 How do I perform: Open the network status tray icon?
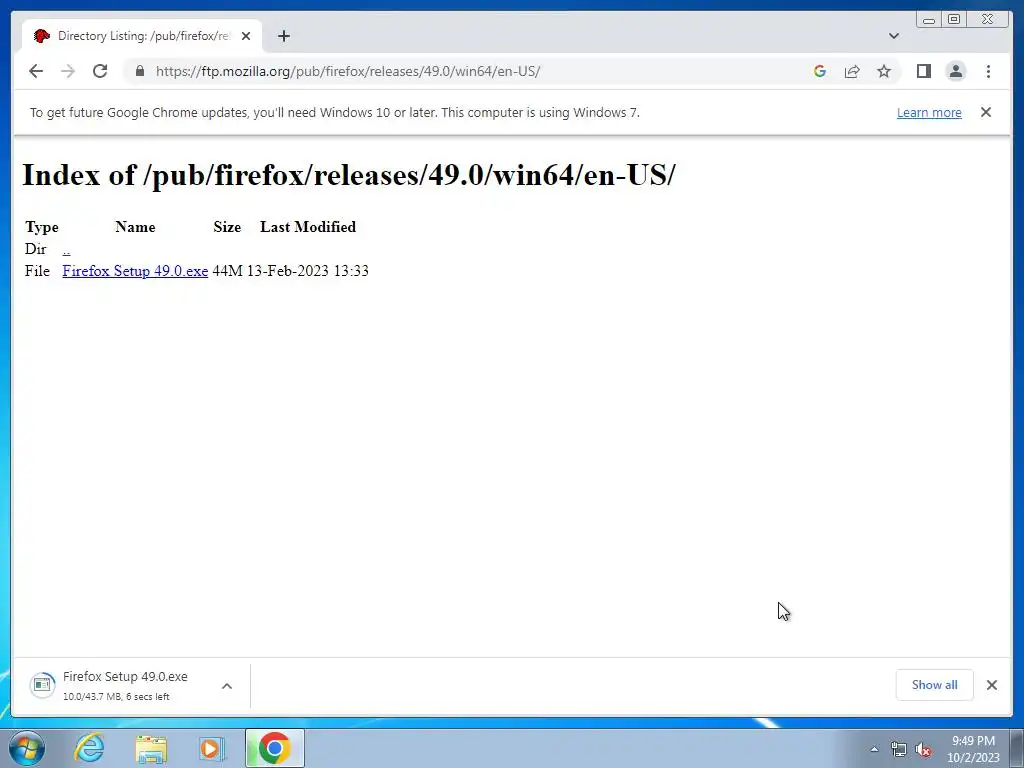click(x=899, y=750)
